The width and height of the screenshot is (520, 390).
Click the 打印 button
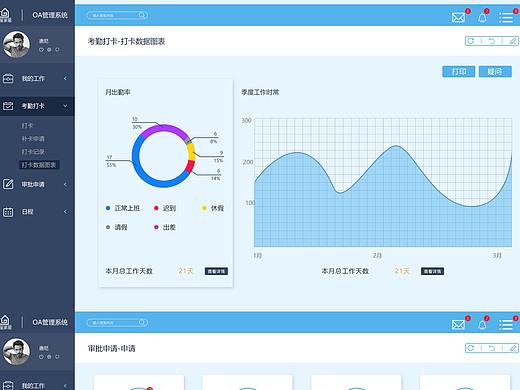pyautogui.click(x=459, y=71)
